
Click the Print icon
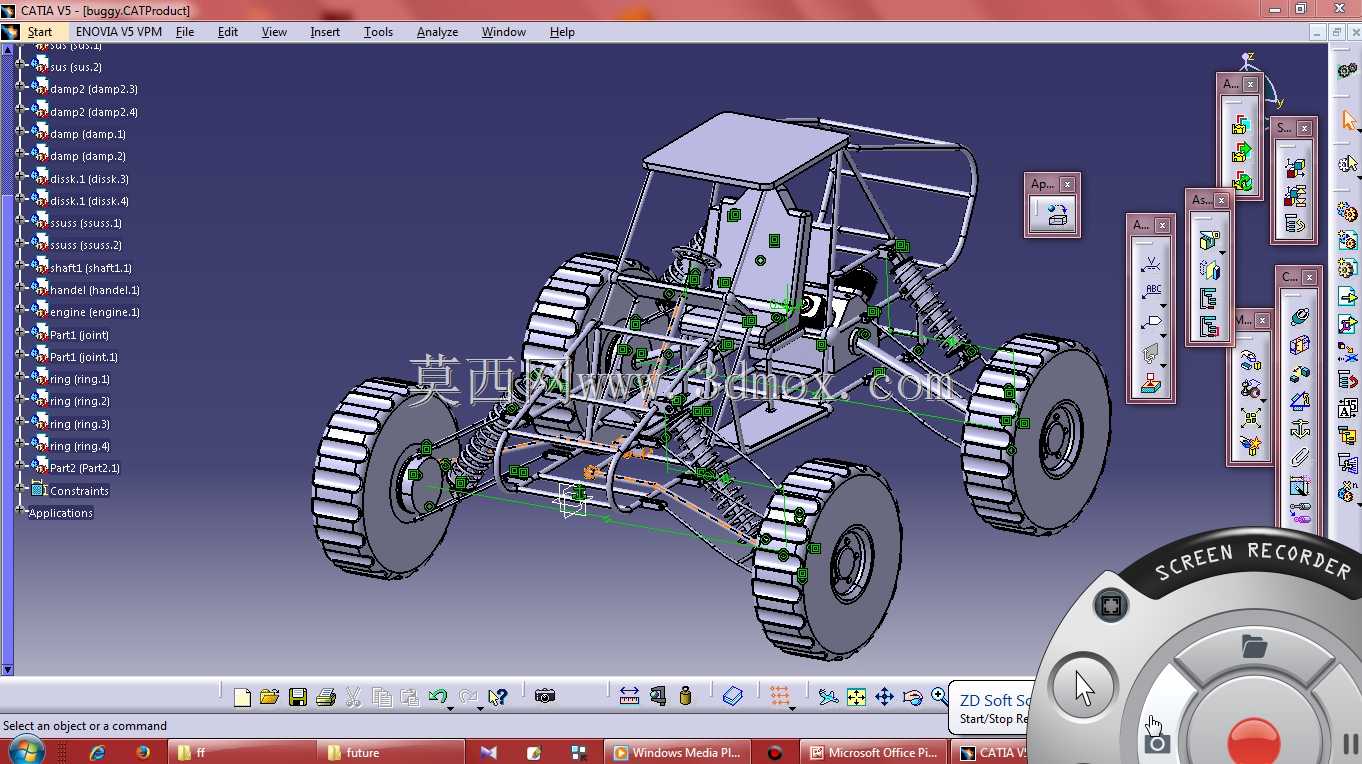pos(325,697)
